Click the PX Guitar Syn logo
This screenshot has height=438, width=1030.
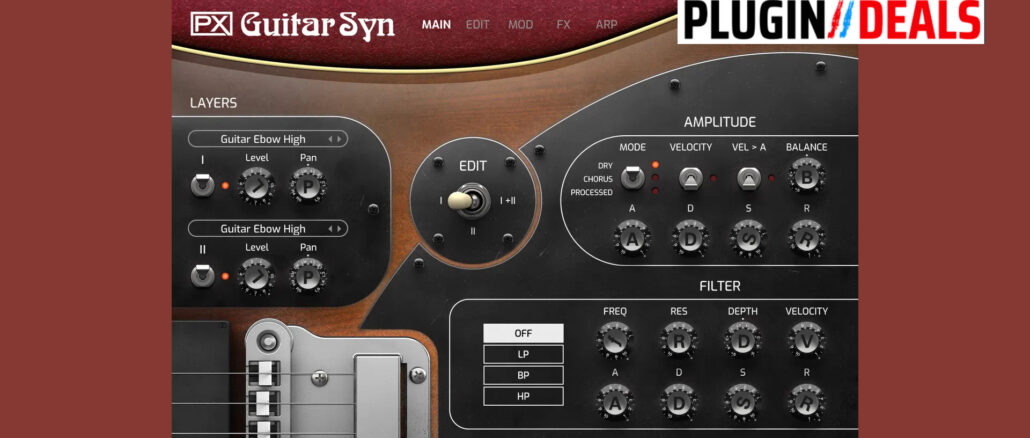point(292,25)
